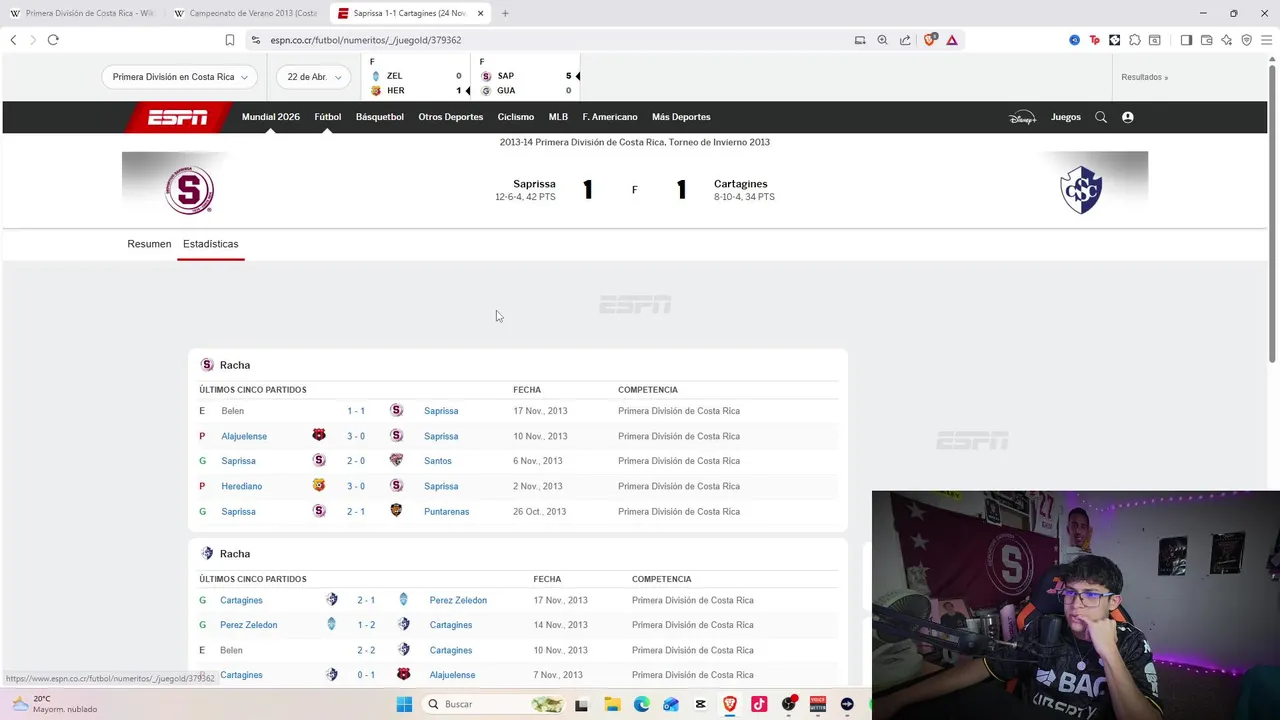The width and height of the screenshot is (1280, 720).
Task: Open the ESPN user profile icon
Action: pos(1128,117)
